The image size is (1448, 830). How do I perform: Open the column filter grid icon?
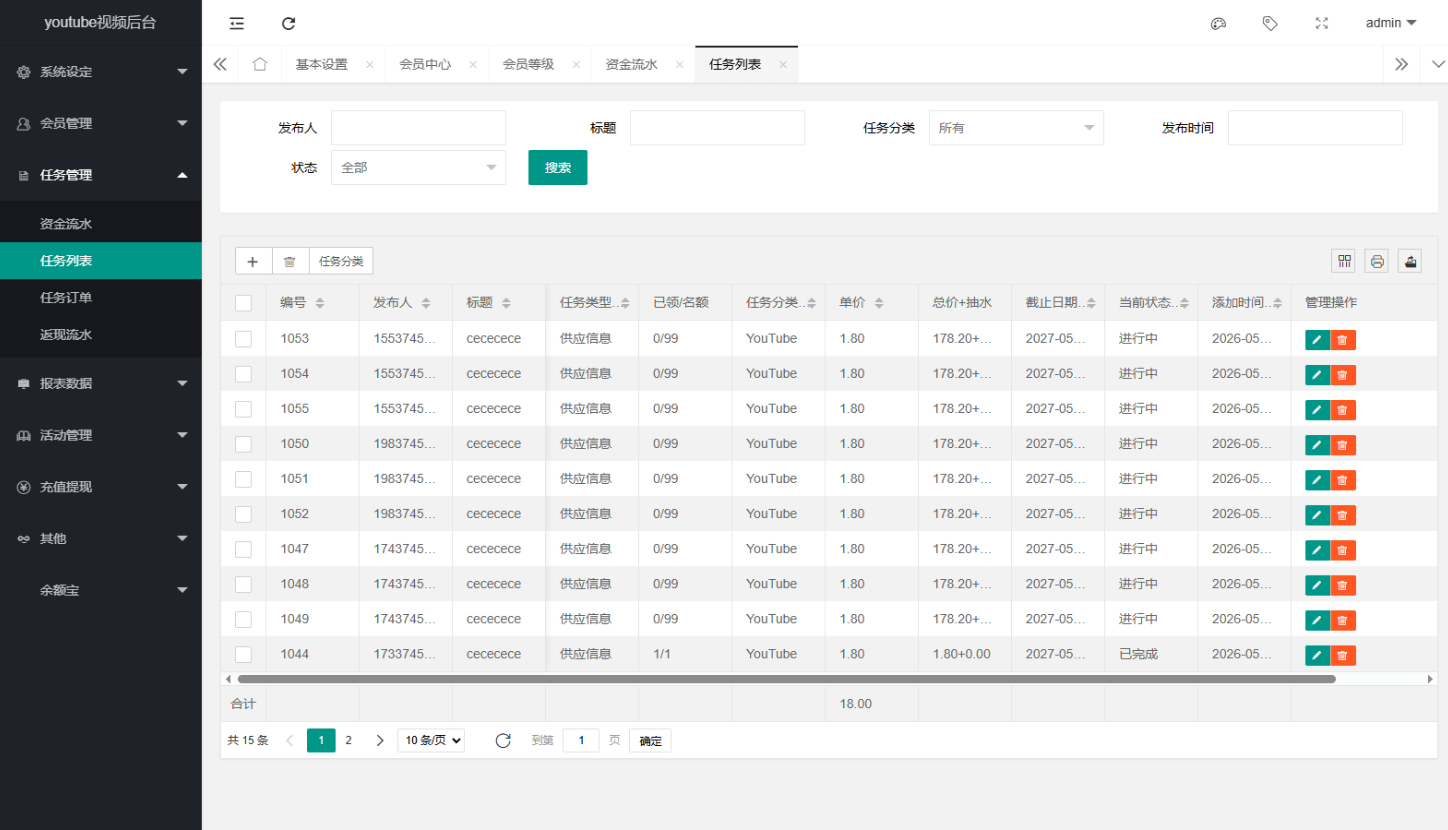[1345, 261]
